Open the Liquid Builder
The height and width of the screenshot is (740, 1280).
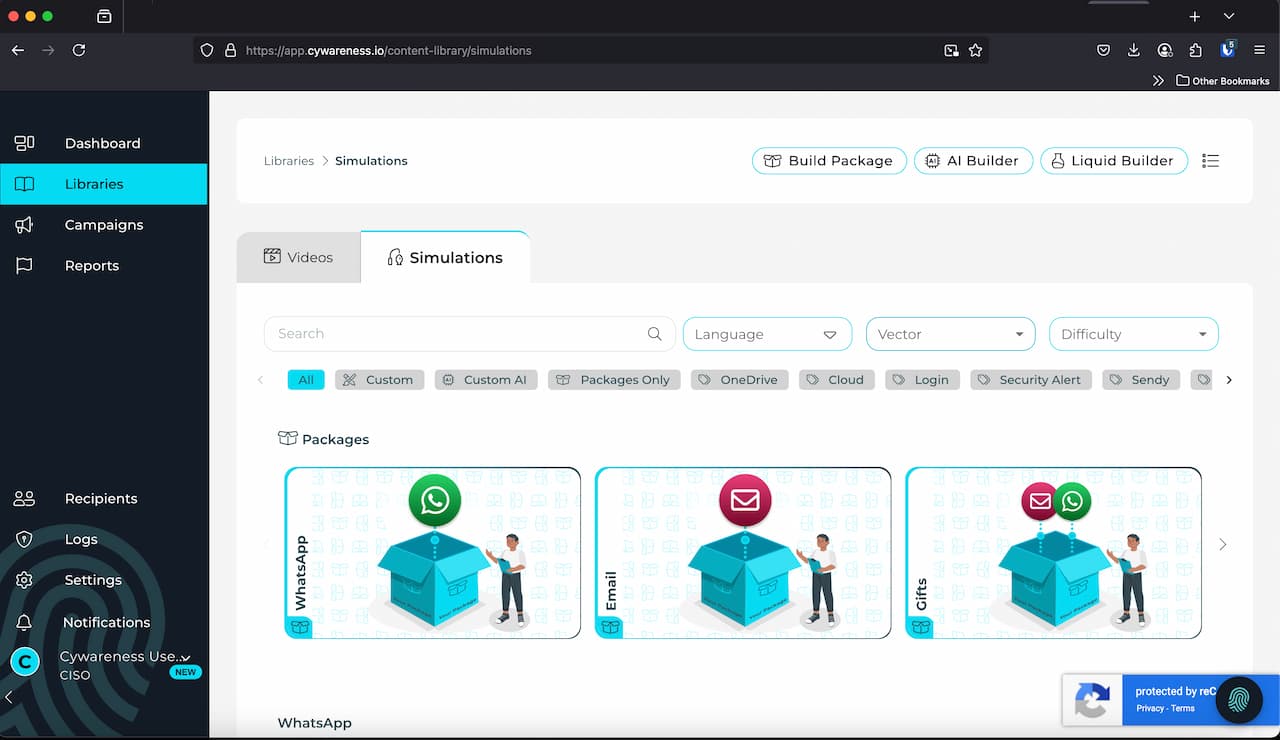(x=1114, y=161)
